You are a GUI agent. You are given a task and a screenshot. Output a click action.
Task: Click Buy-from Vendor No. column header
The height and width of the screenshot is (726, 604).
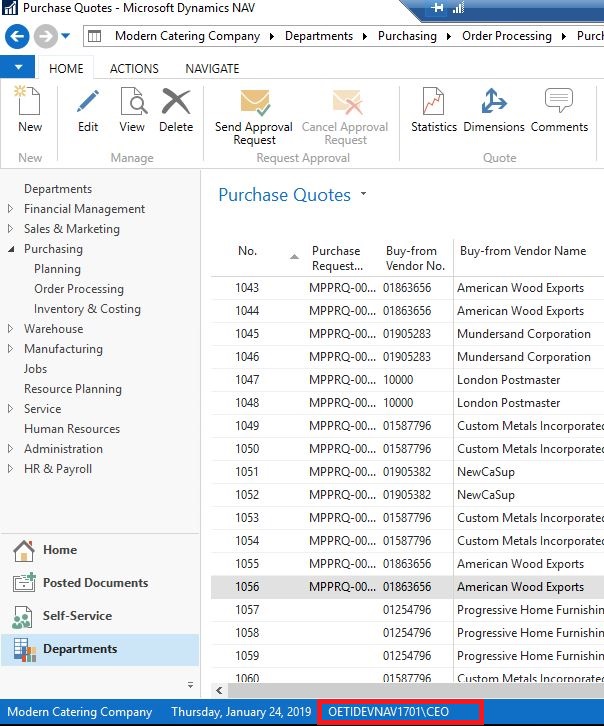pyautogui.click(x=415, y=258)
